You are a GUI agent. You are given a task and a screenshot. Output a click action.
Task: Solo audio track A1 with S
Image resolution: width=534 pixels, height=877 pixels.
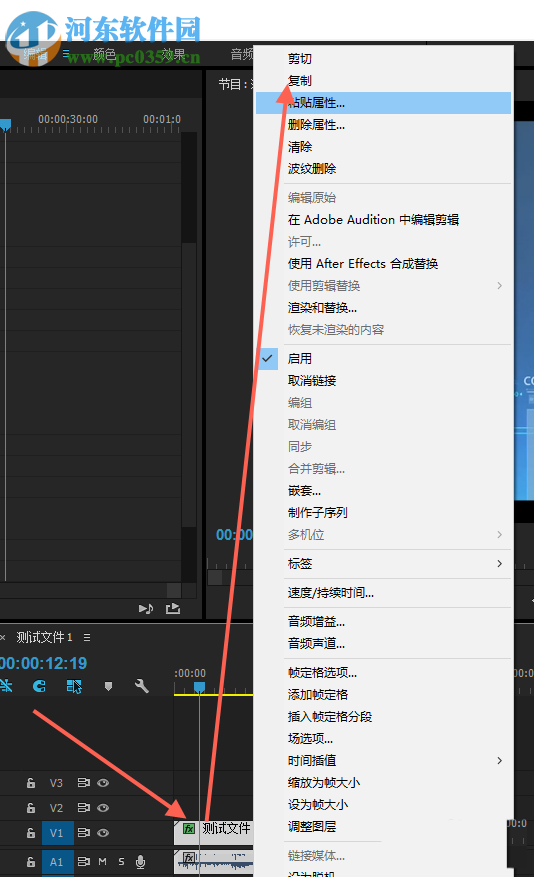point(121,862)
